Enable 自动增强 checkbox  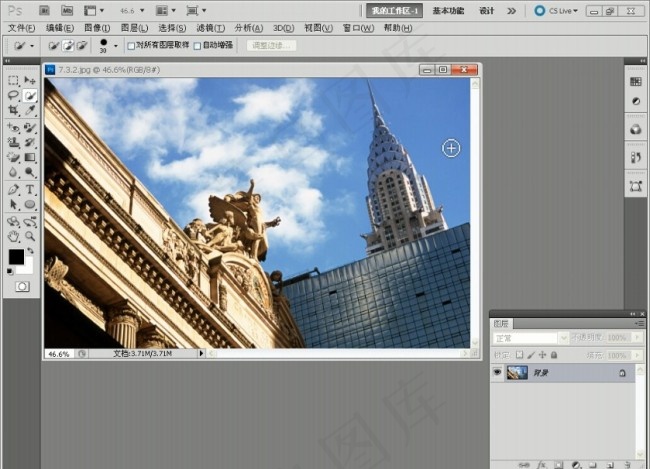click(197, 46)
